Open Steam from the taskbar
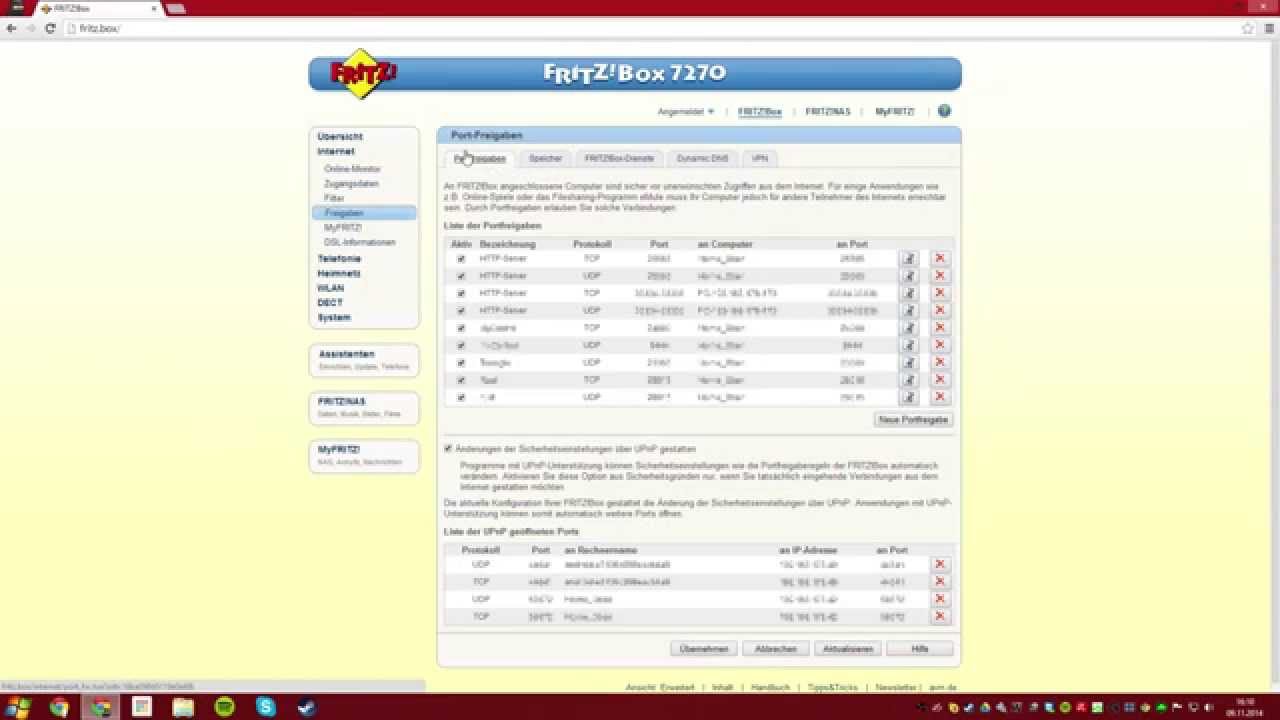Viewport: 1280px width, 720px height. 306,707
